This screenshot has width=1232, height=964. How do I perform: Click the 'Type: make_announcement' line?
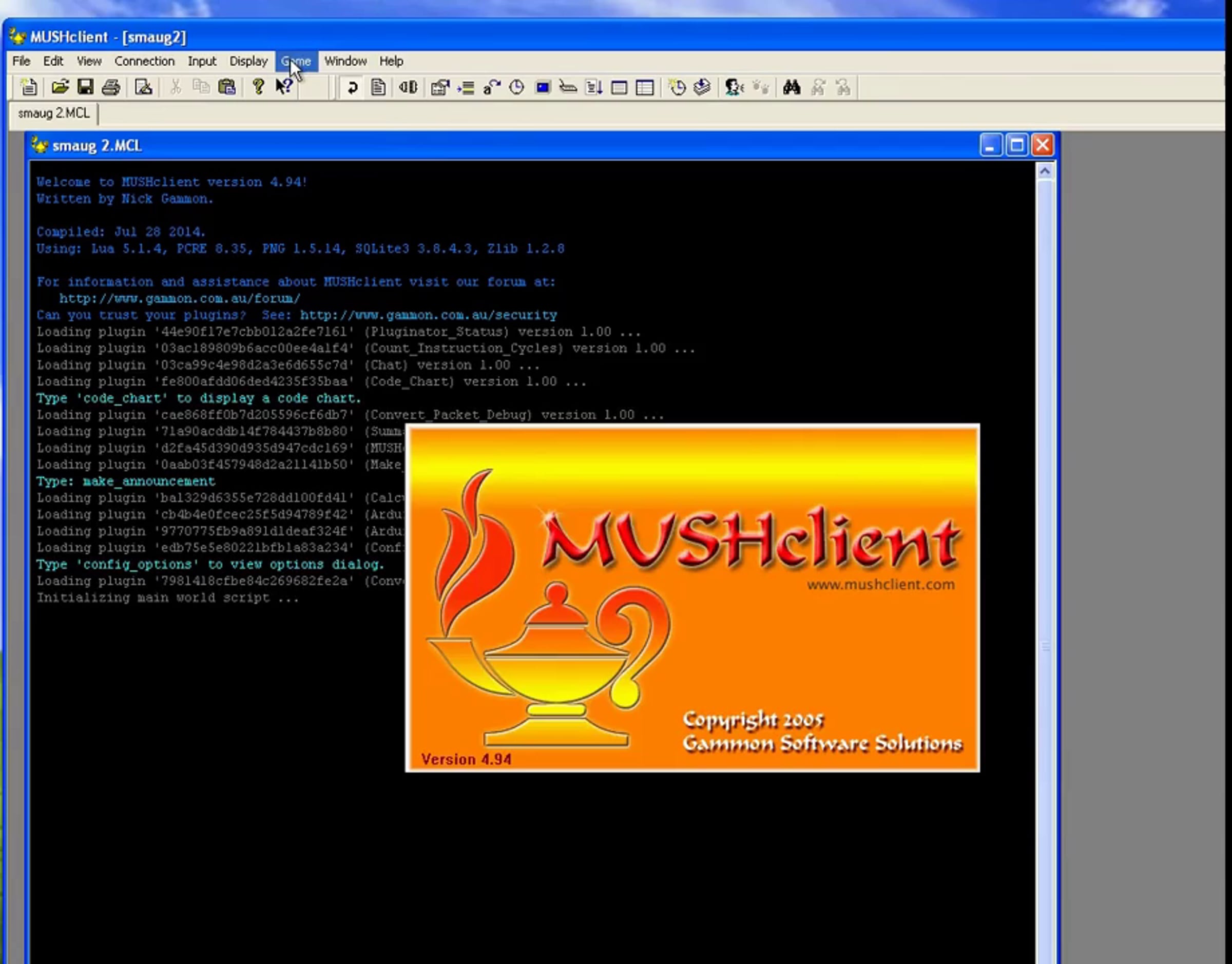click(125, 481)
